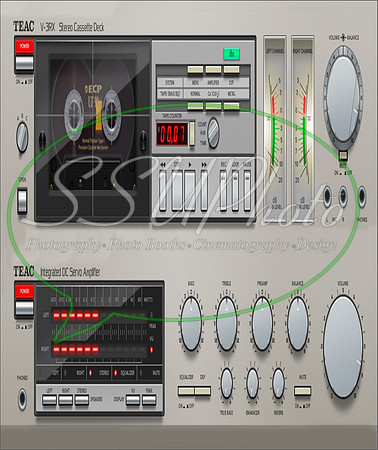
Task: Switch display to VU mode
Action: [x=133, y=400]
